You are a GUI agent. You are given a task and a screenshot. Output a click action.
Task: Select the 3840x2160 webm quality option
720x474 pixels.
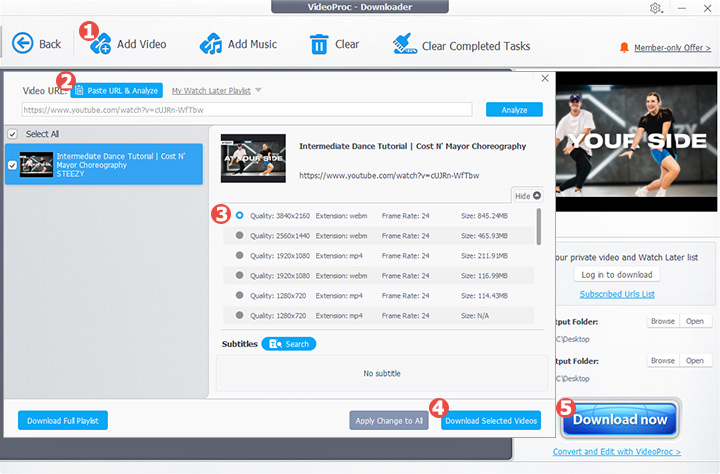click(239, 215)
